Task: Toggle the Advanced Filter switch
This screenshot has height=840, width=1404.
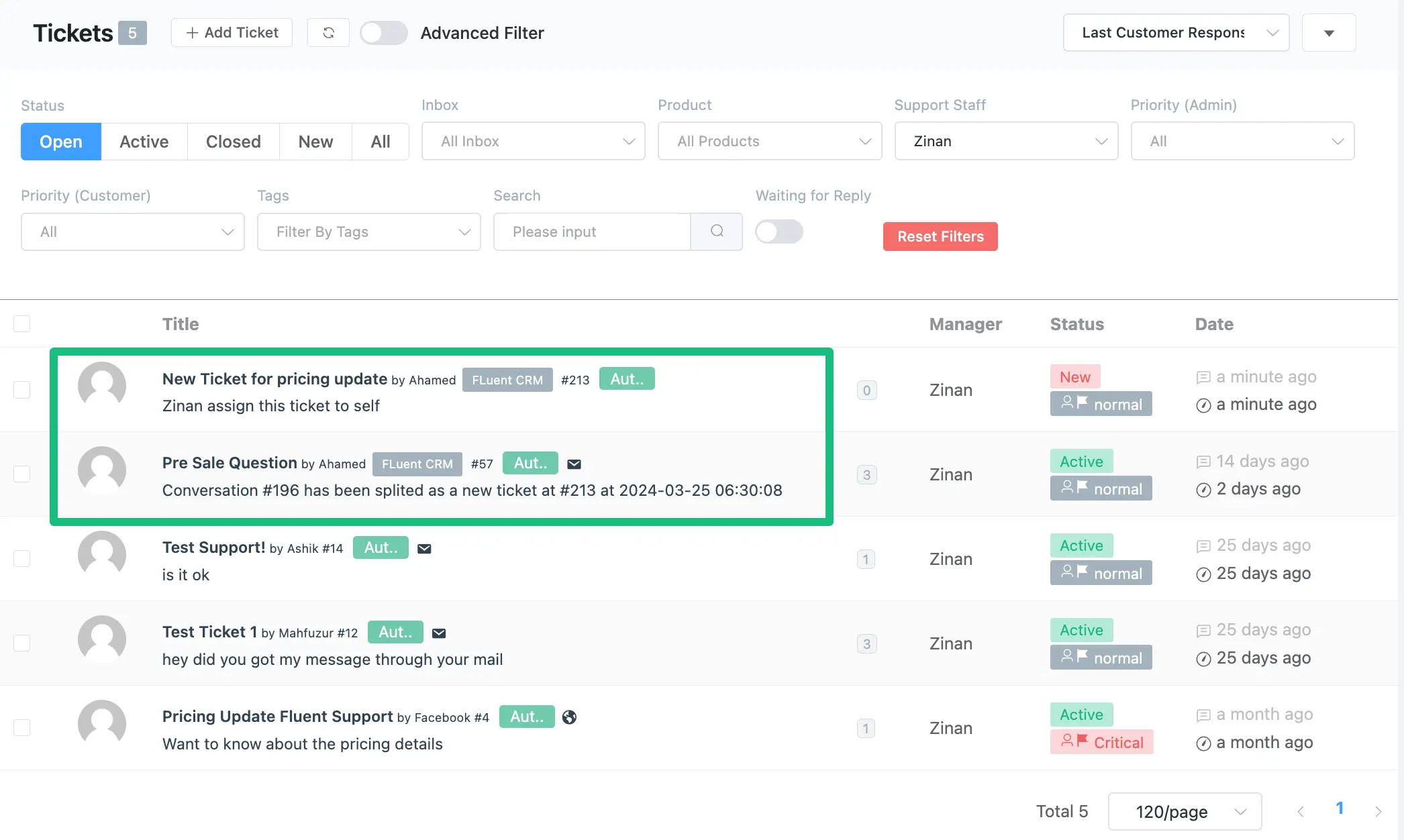Action: tap(384, 33)
